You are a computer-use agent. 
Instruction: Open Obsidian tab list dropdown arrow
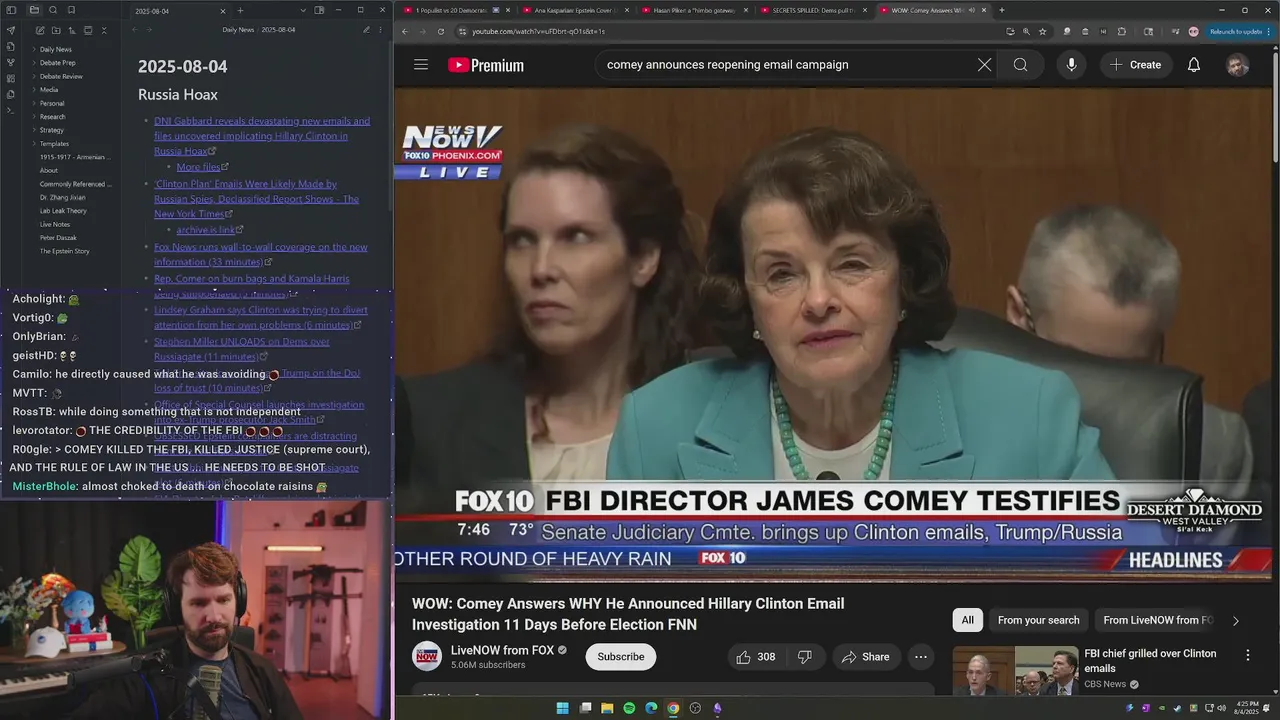(x=303, y=10)
